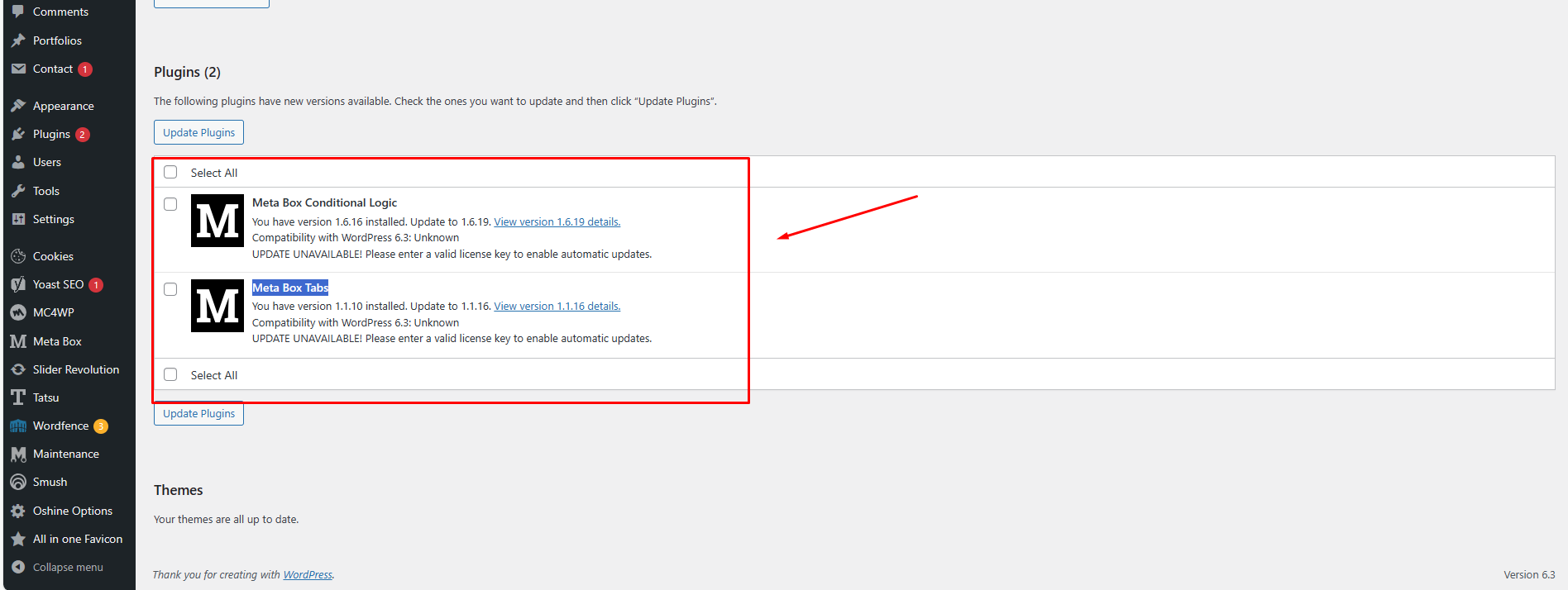Image resolution: width=1568 pixels, height=590 pixels.
Task: Click the Themes heading
Action: 178,490
